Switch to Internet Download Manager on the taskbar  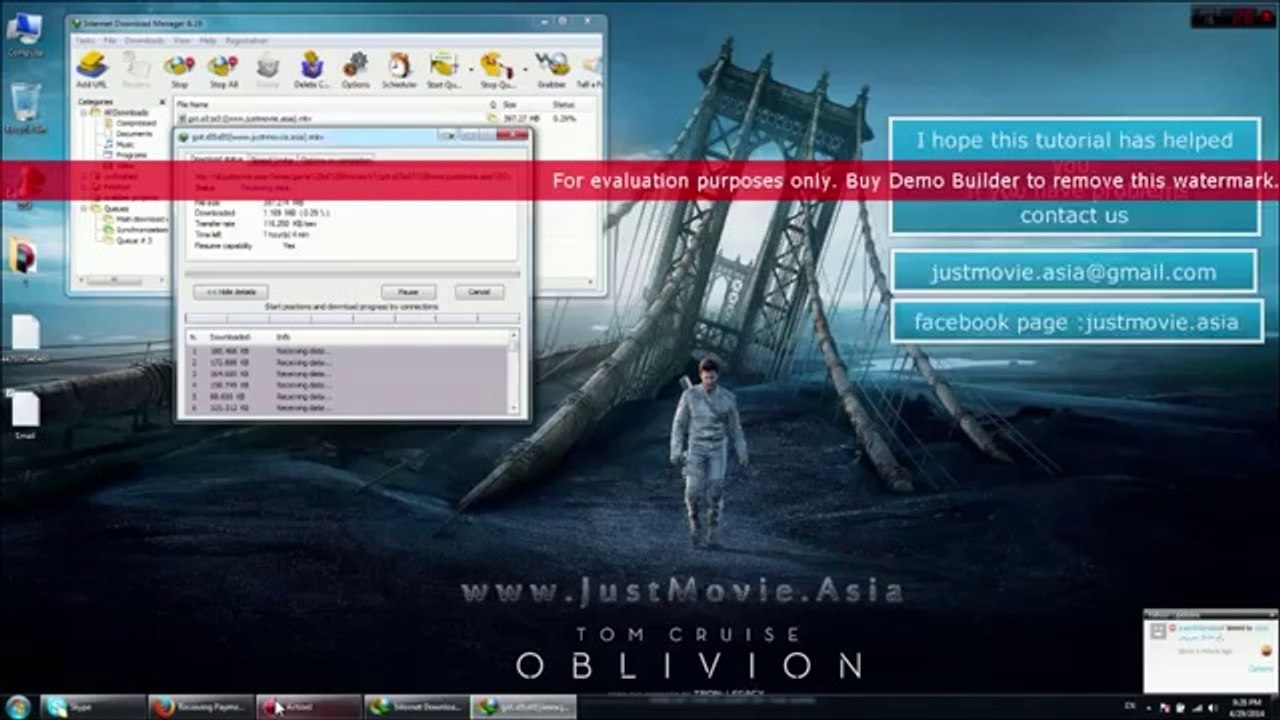click(416, 707)
